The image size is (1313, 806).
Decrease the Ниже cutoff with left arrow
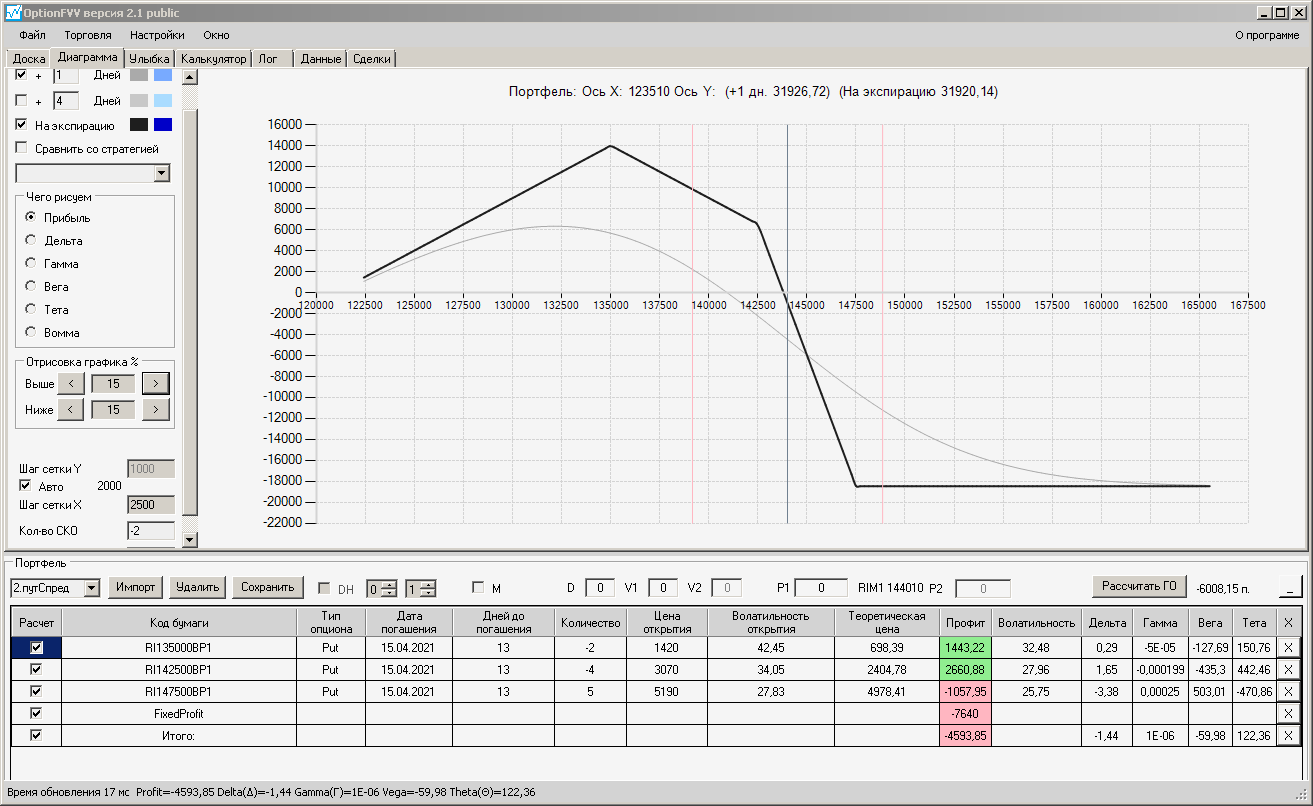pyautogui.click(x=70, y=409)
